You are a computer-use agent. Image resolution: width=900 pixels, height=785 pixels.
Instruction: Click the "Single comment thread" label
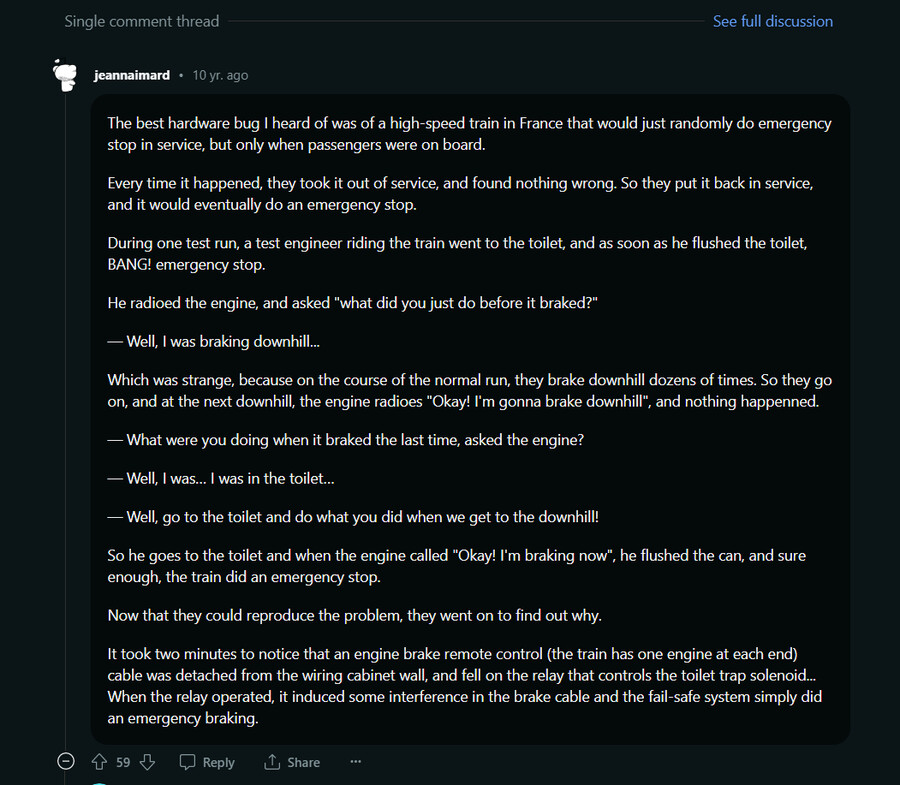pyautogui.click(x=142, y=21)
